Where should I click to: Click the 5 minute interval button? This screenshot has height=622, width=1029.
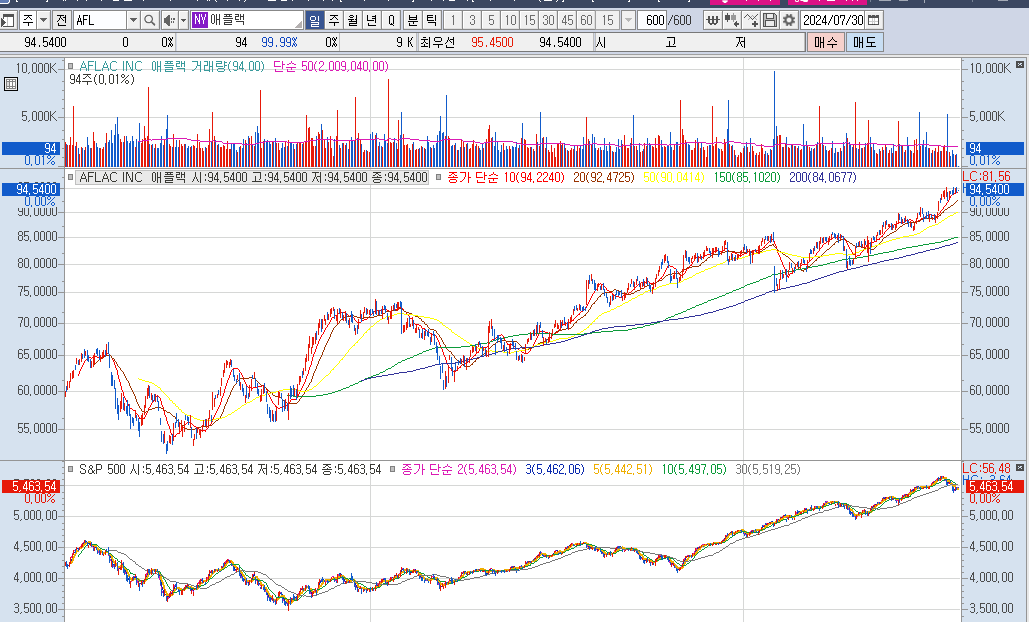click(491, 20)
